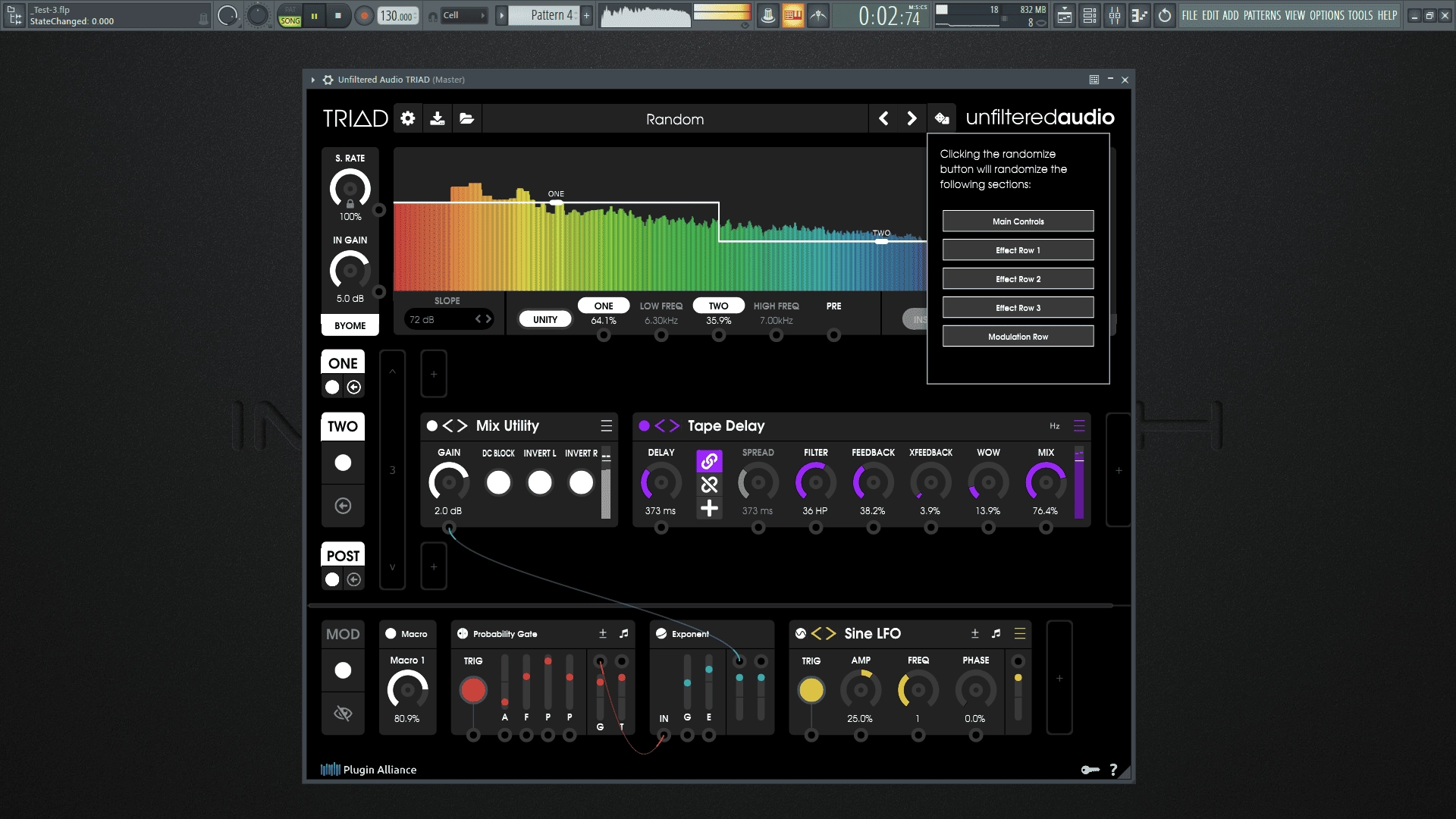Click the FL Studio stop button
Screen dimensions: 1456x819
click(338, 15)
